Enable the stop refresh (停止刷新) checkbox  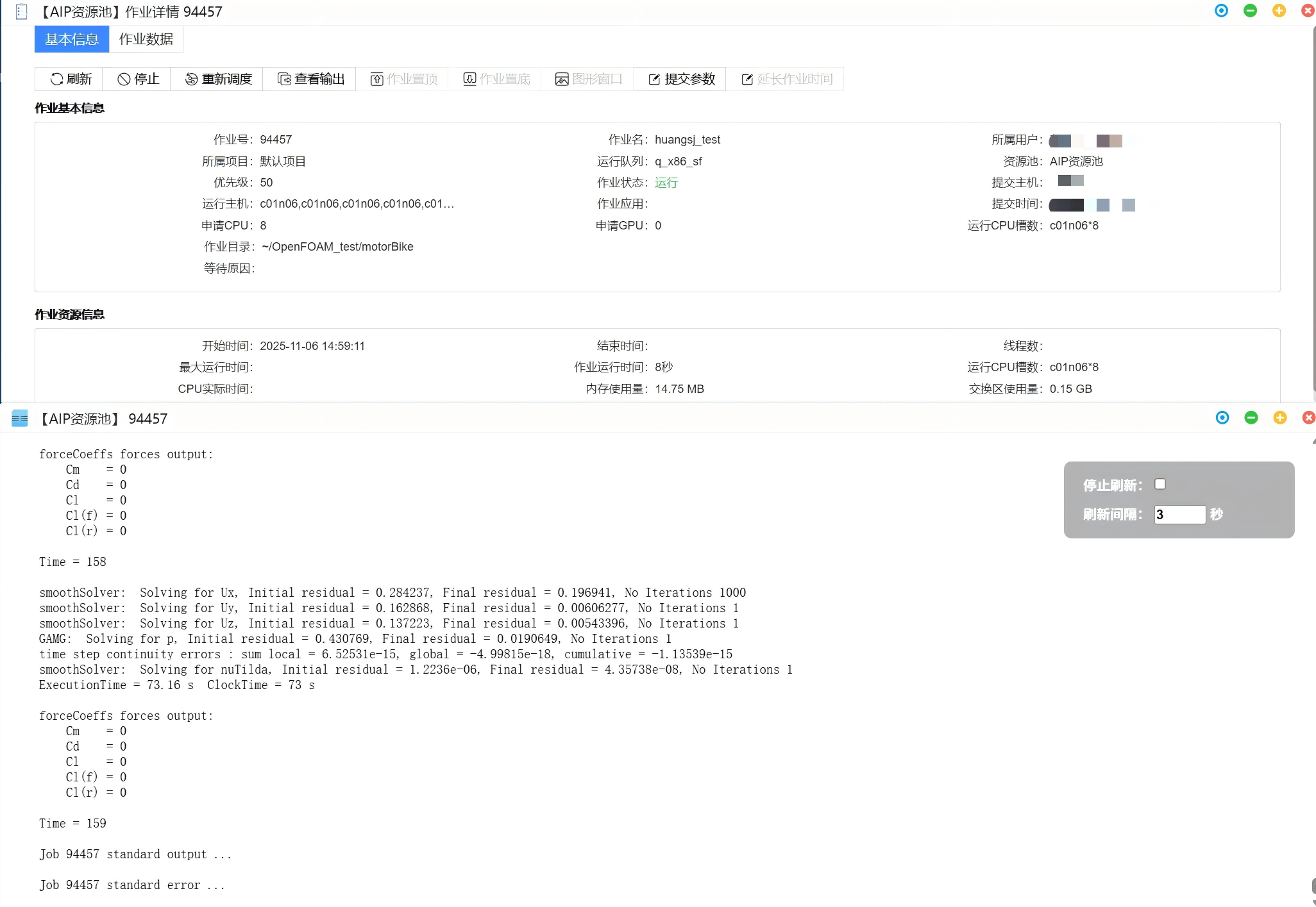pos(1160,484)
